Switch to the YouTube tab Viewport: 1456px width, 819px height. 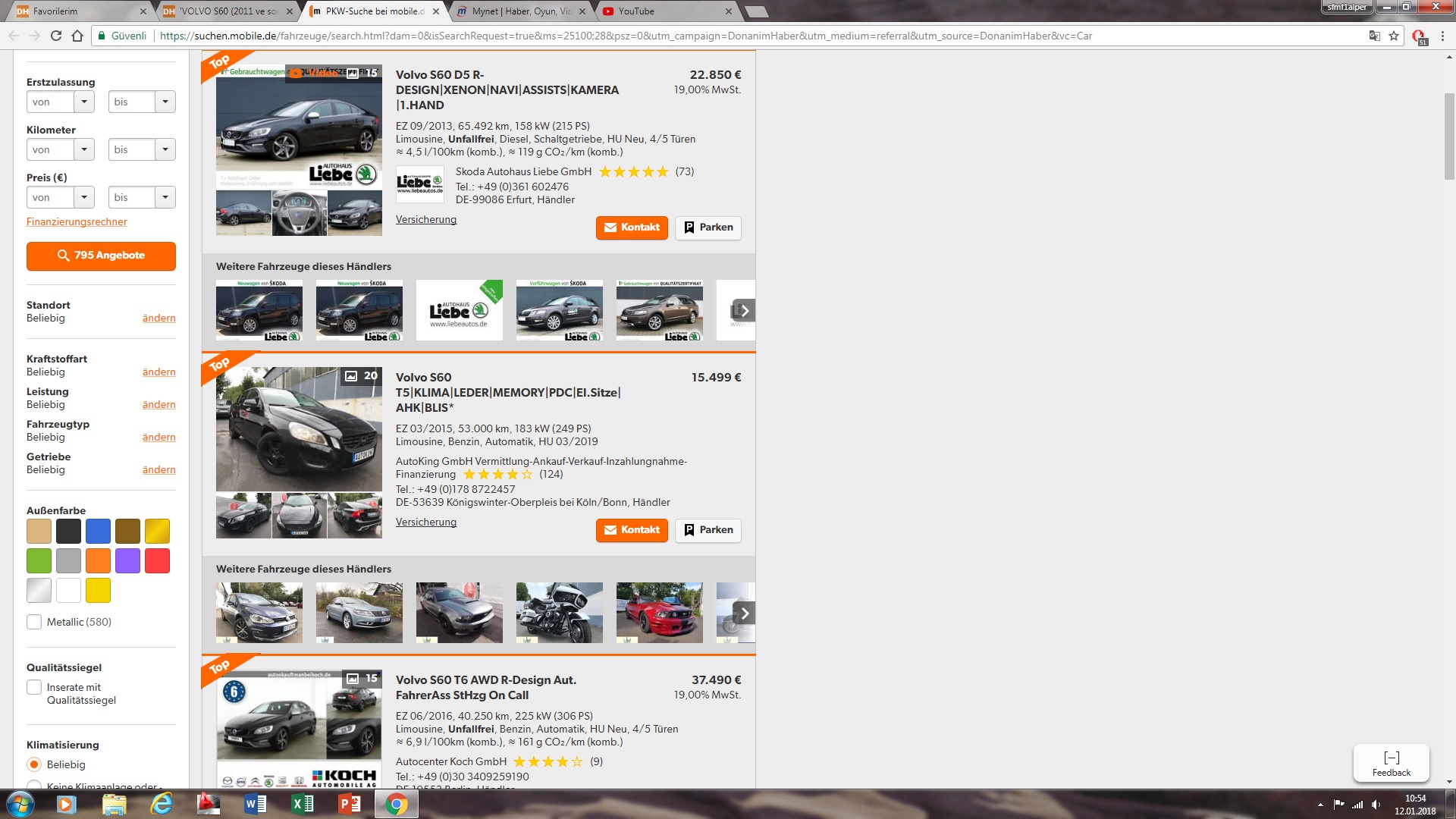pos(666,11)
